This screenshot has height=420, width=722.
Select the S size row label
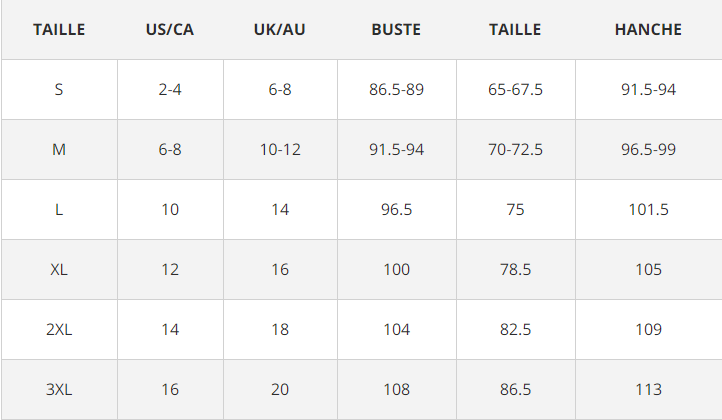point(58,89)
